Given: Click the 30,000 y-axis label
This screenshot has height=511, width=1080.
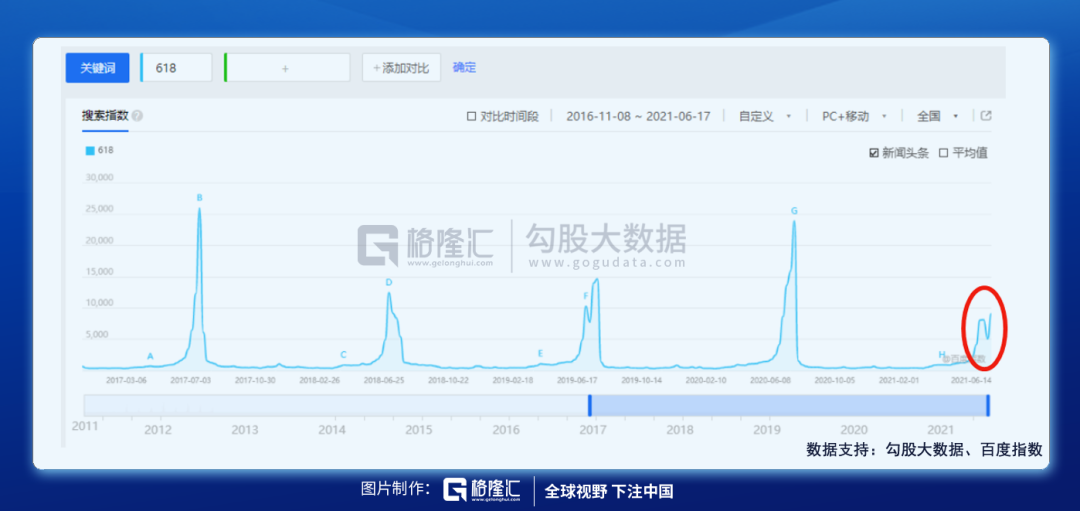Looking at the screenshot, I should 98,178.
